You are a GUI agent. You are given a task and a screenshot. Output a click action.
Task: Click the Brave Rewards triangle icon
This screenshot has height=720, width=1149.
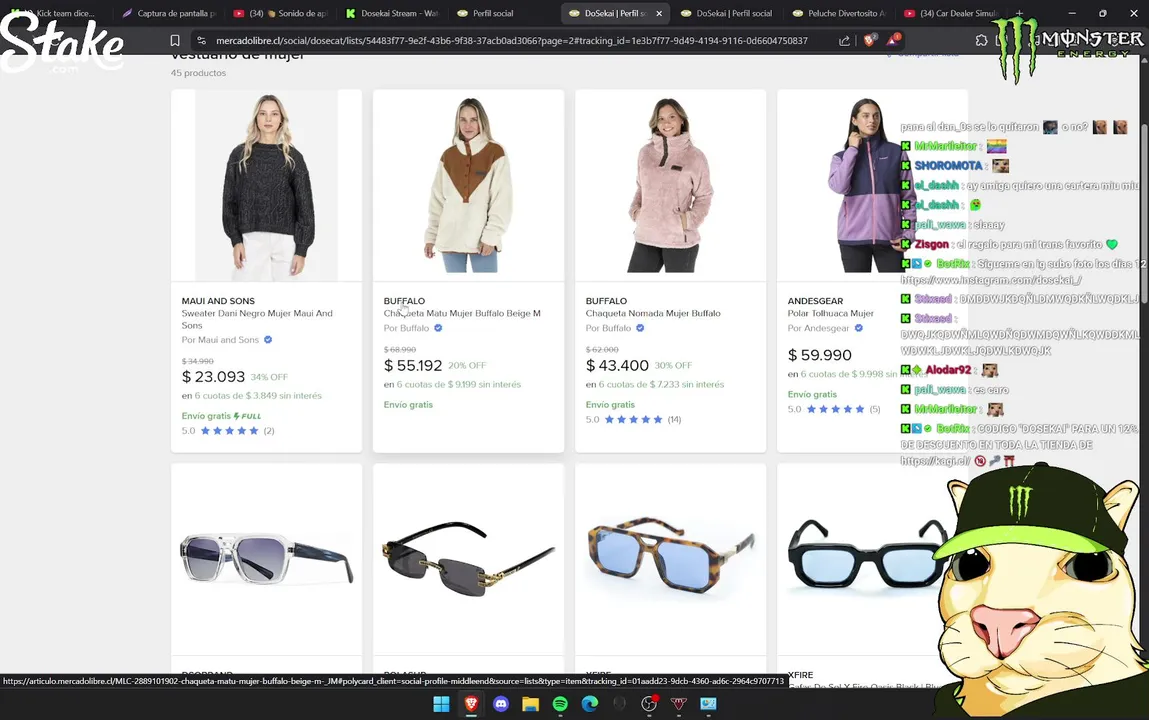(x=893, y=40)
